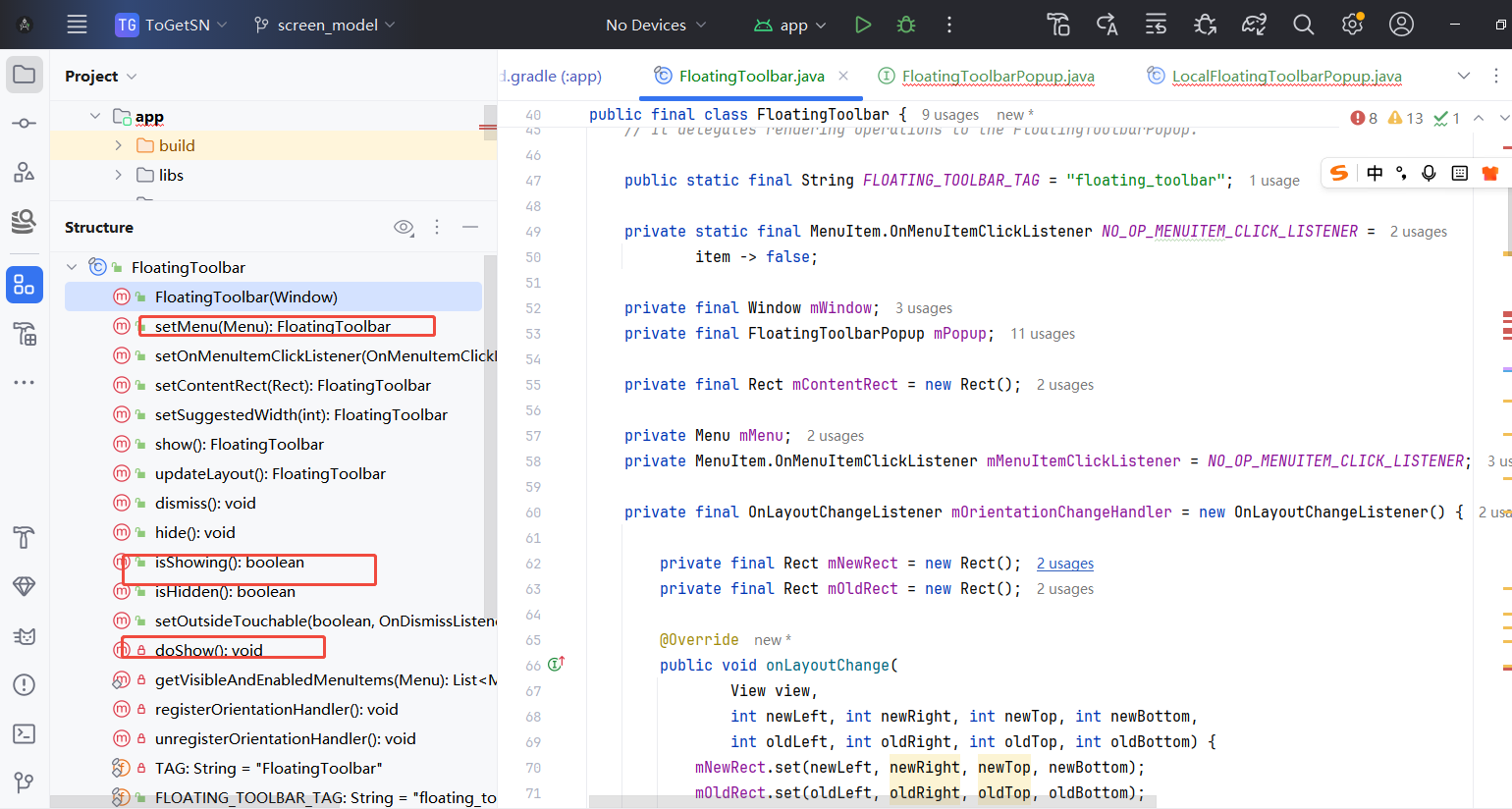Image resolution: width=1512 pixels, height=809 pixels.
Task: Select isShowing(): boolean method
Action: (x=230, y=562)
